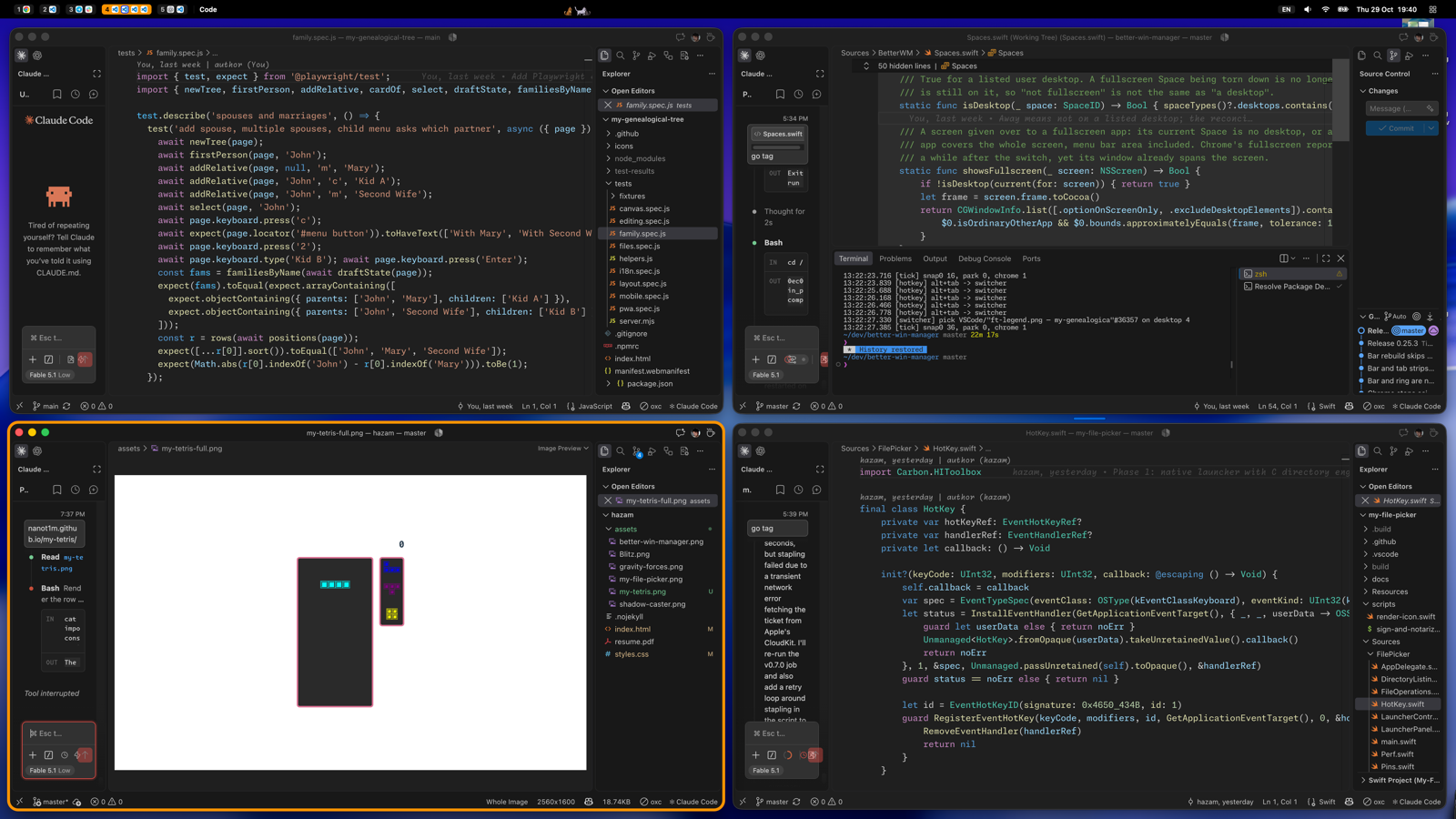Image resolution: width=1456 pixels, height=819 pixels.
Task: Select the zsh terminal session in the list
Action: pos(1292,274)
